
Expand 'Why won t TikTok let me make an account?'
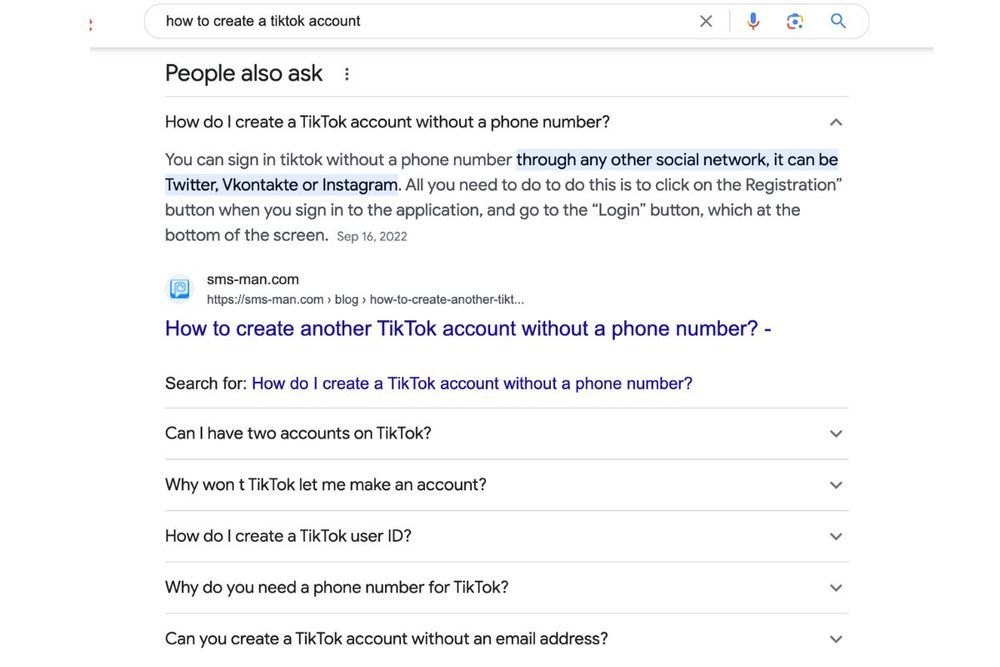point(506,485)
